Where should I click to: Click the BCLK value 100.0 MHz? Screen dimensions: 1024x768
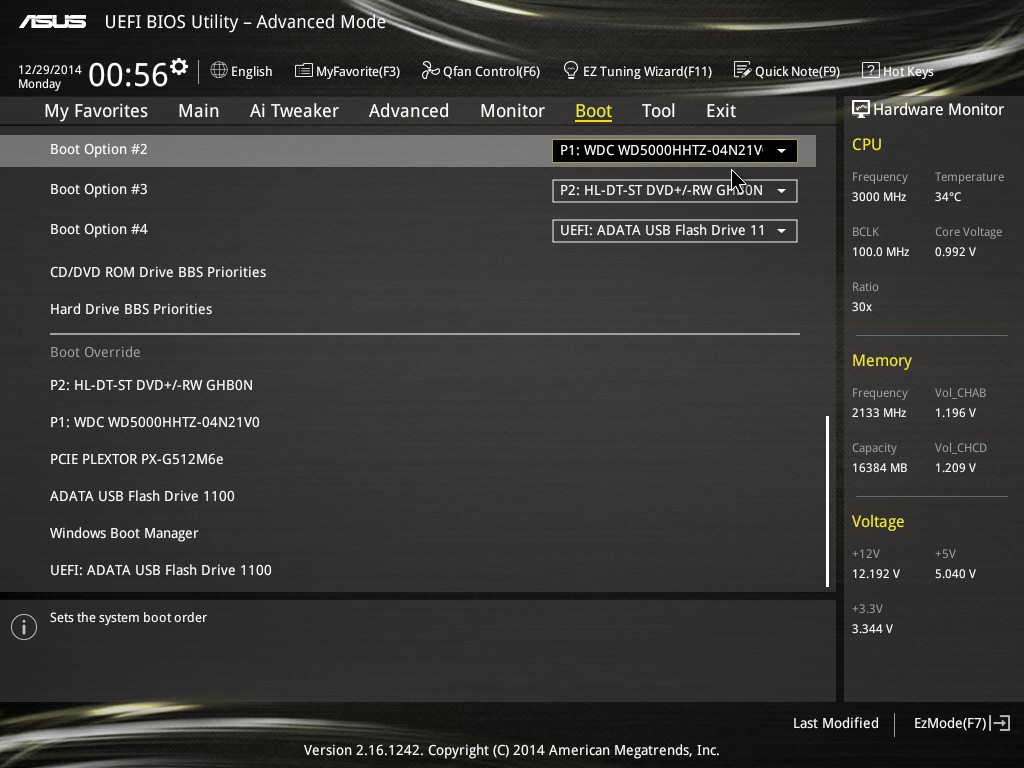[x=880, y=252]
